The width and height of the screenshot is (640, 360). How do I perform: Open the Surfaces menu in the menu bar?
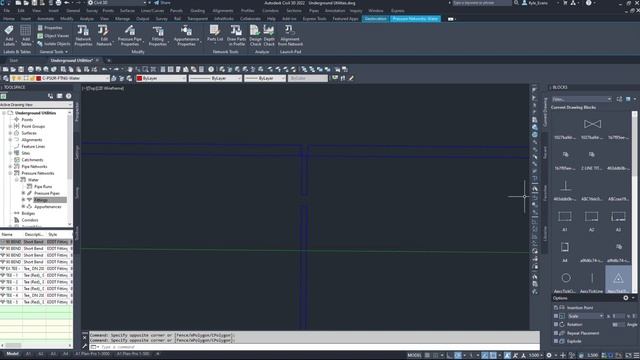pos(127,11)
